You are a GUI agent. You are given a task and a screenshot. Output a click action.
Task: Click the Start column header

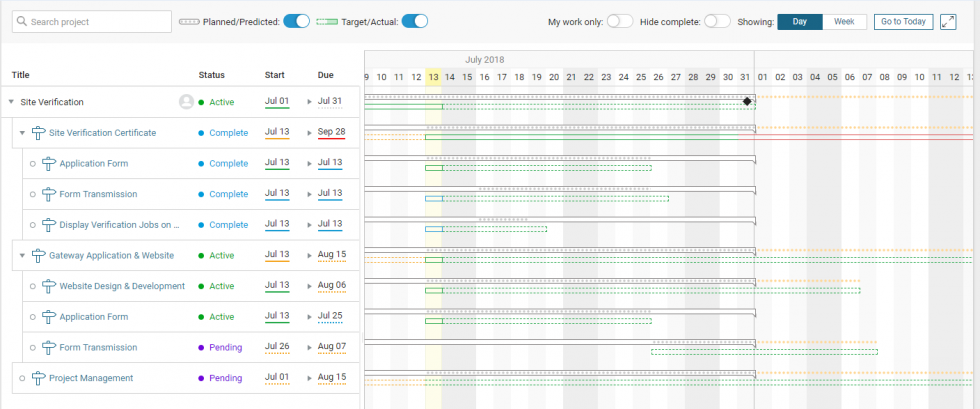click(x=274, y=75)
